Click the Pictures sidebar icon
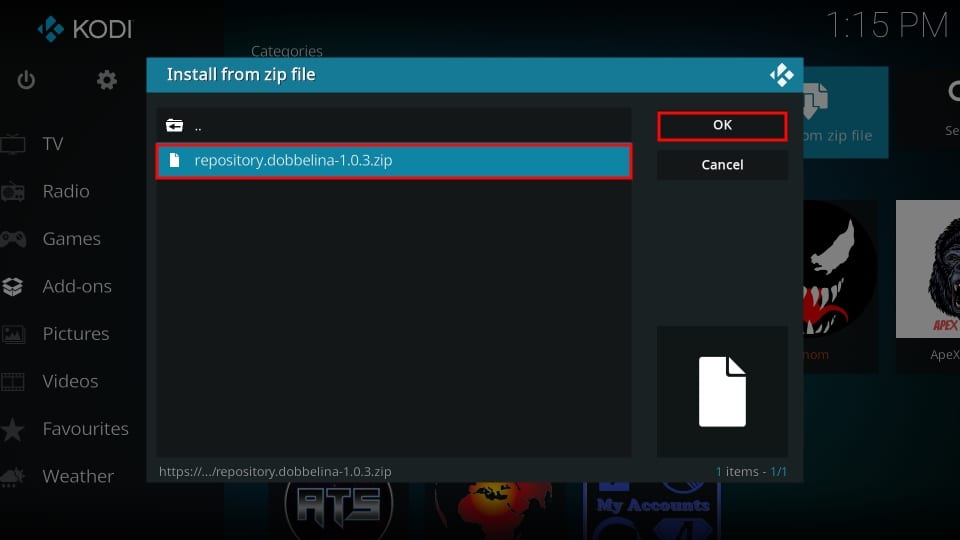 point(13,334)
